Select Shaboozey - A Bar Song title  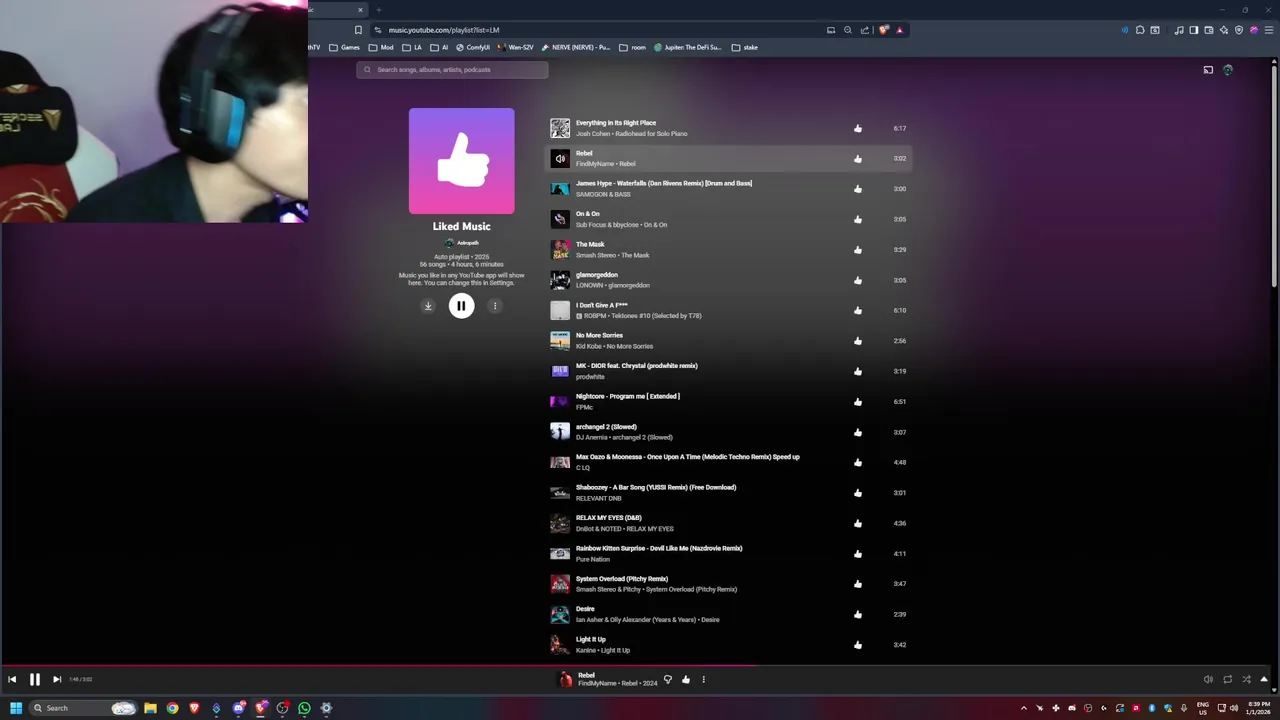(656, 487)
